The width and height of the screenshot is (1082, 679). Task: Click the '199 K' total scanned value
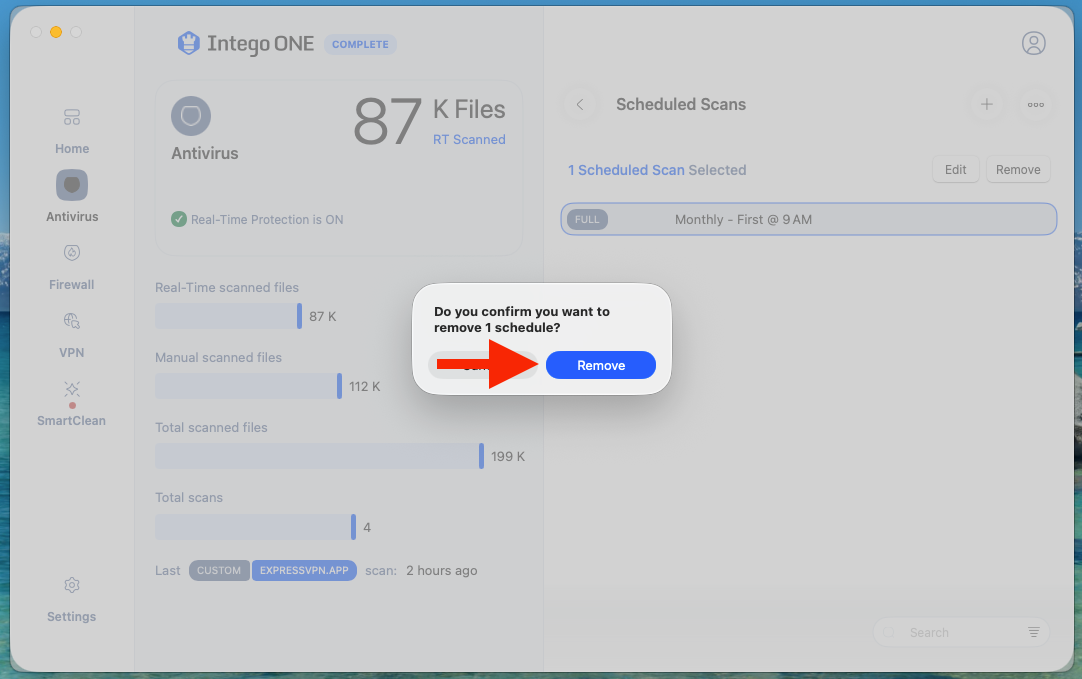(508, 456)
